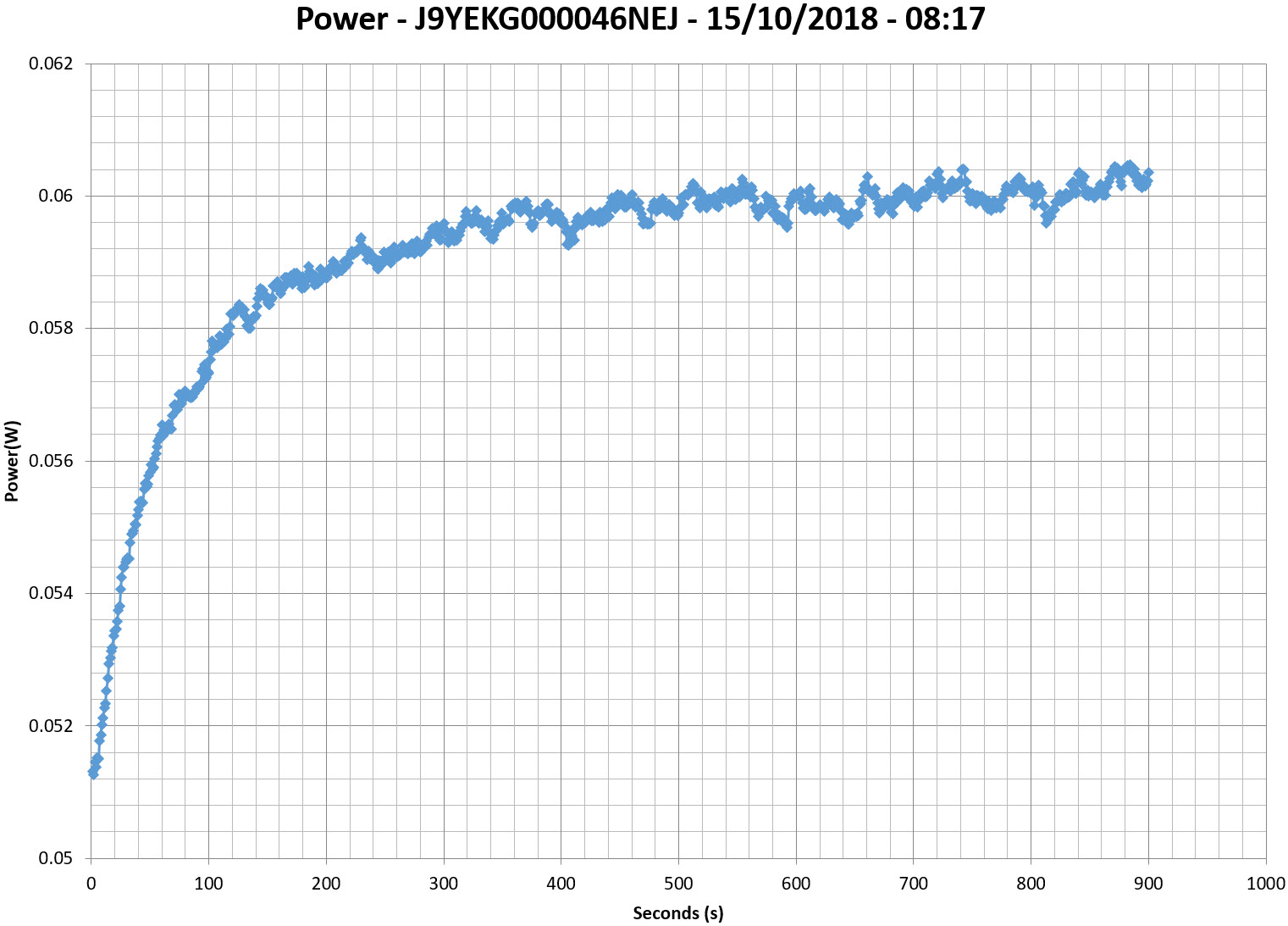Viewport: 1288px width, 926px height.
Task: Click the 100 x-axis label
Action: 208,884
